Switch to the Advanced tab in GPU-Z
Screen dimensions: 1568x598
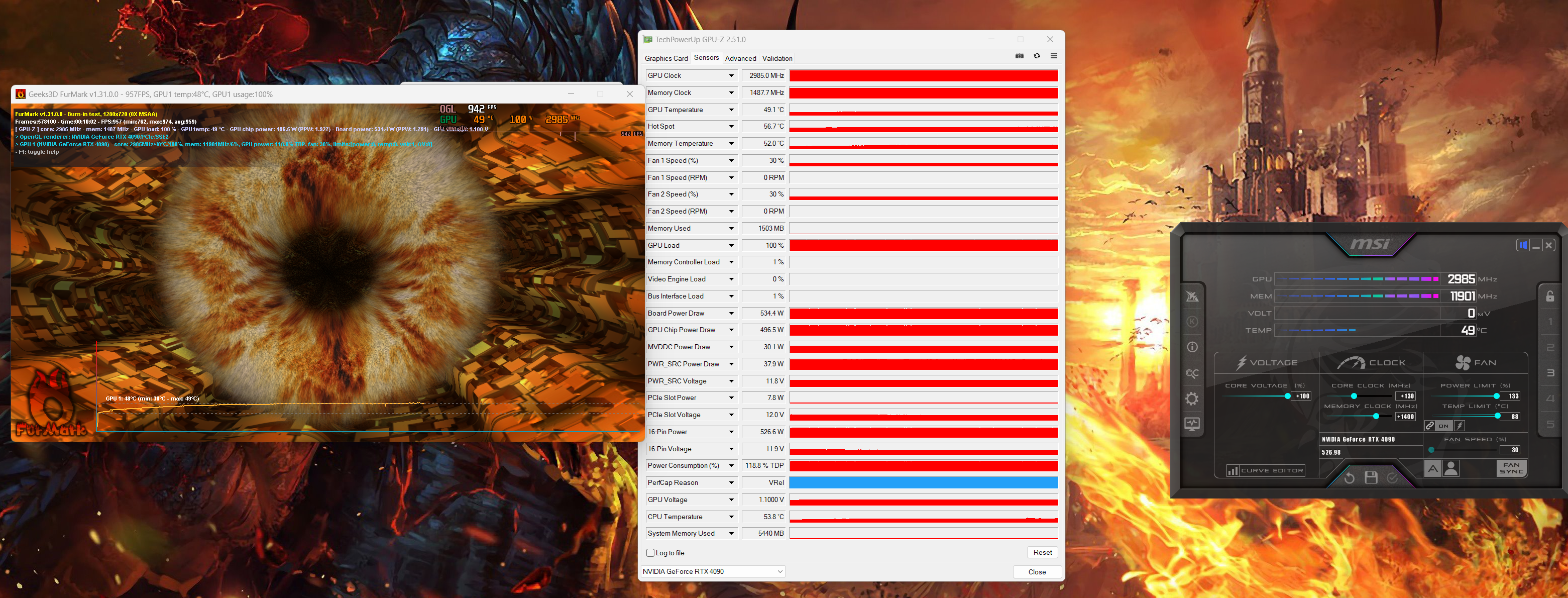[740, 58]
